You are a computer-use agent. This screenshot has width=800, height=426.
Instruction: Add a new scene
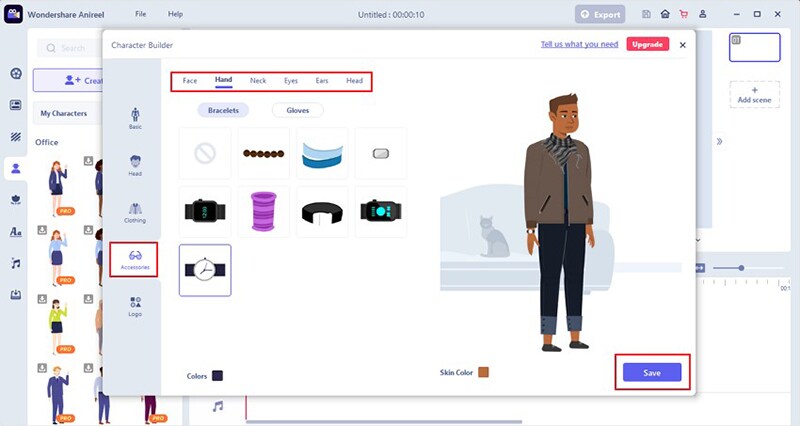coord(755,94)
